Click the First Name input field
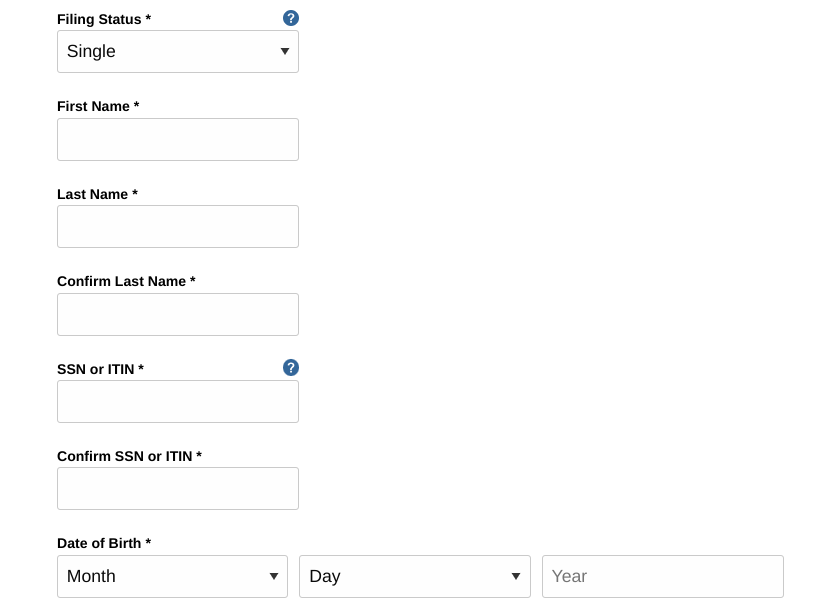 tap(178, 139)
